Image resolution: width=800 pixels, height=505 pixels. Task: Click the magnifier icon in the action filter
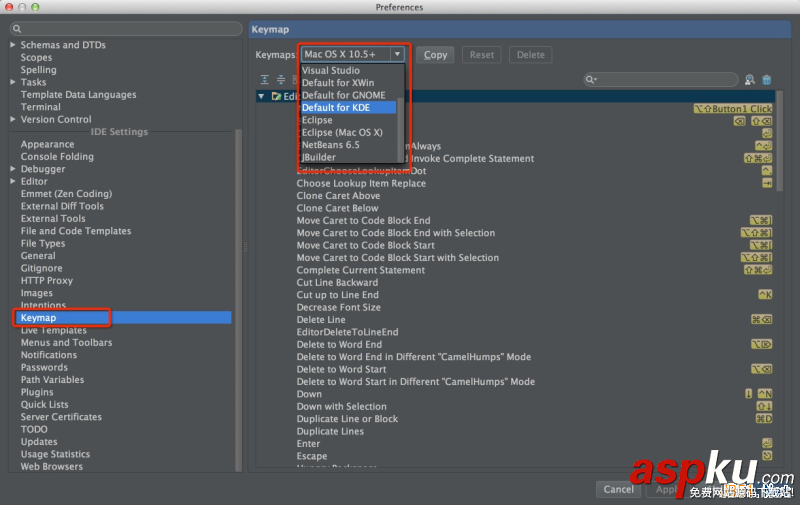tap(590, 80)
